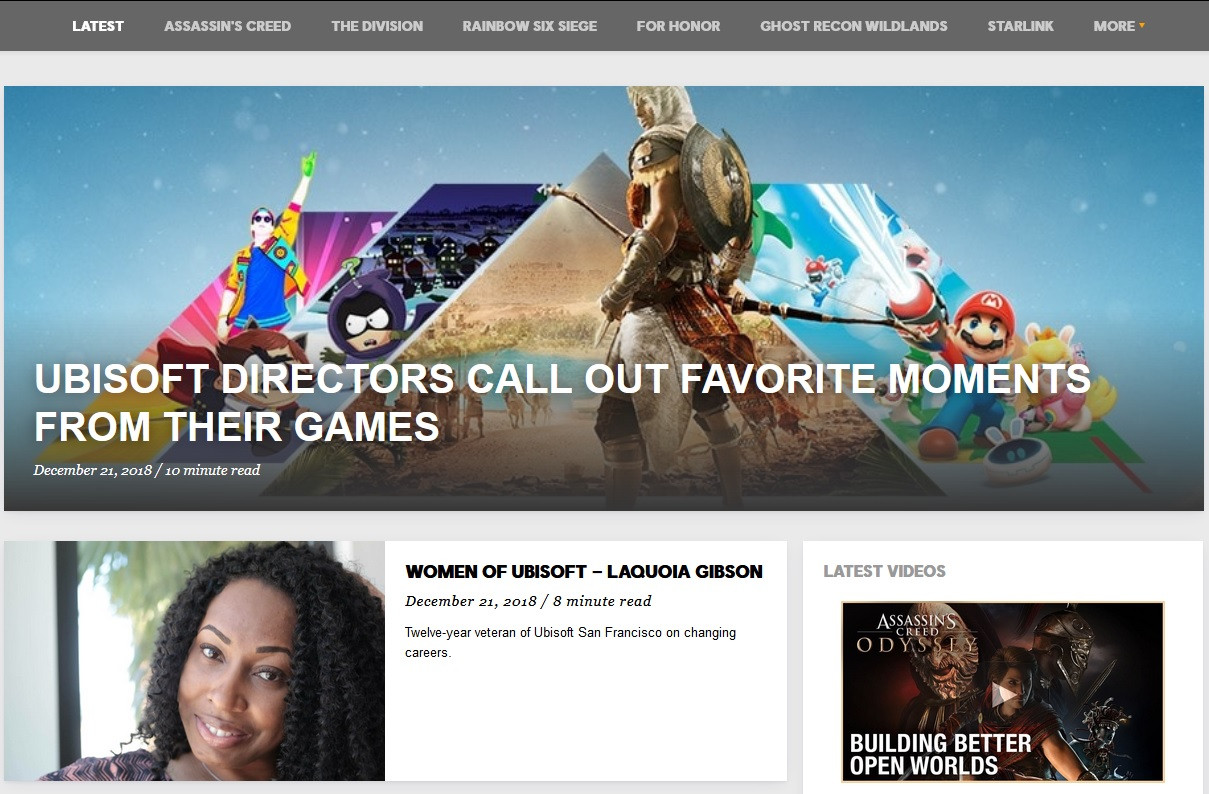The width and height of the screenshot is (1209, 794).
Task: Click the Laquoia Gibson portrait photo
Action: (x=194, y=661)
